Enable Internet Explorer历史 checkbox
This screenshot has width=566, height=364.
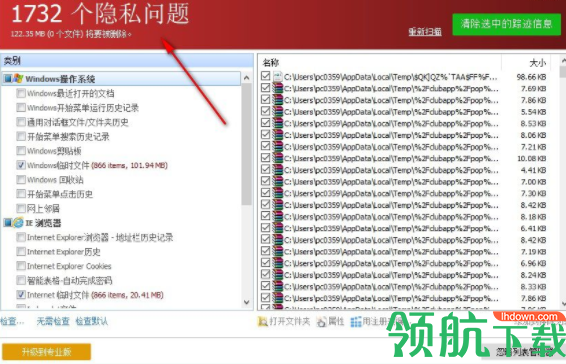coord(21,251)
